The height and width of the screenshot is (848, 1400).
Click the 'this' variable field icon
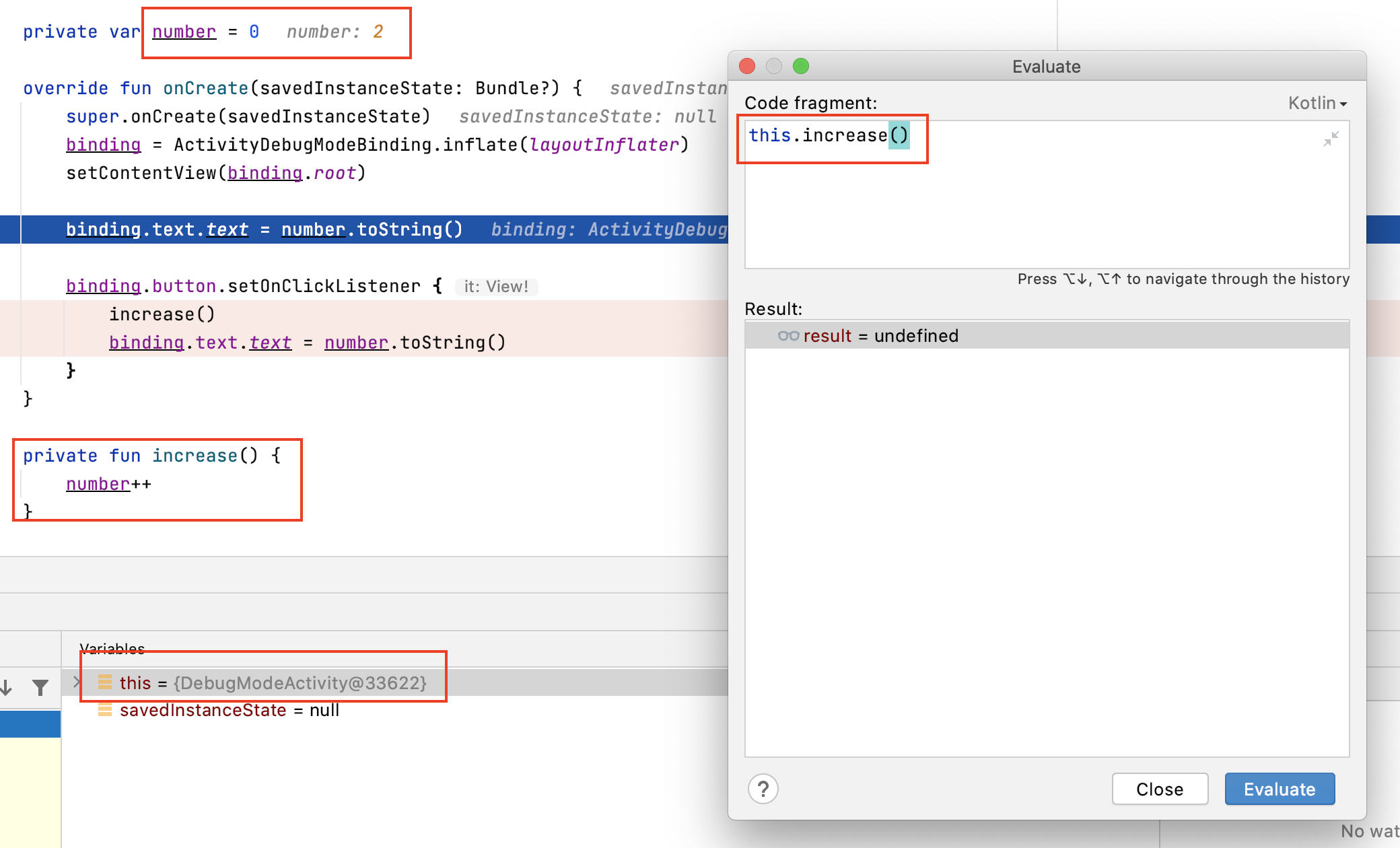click(x=104, y=683)
